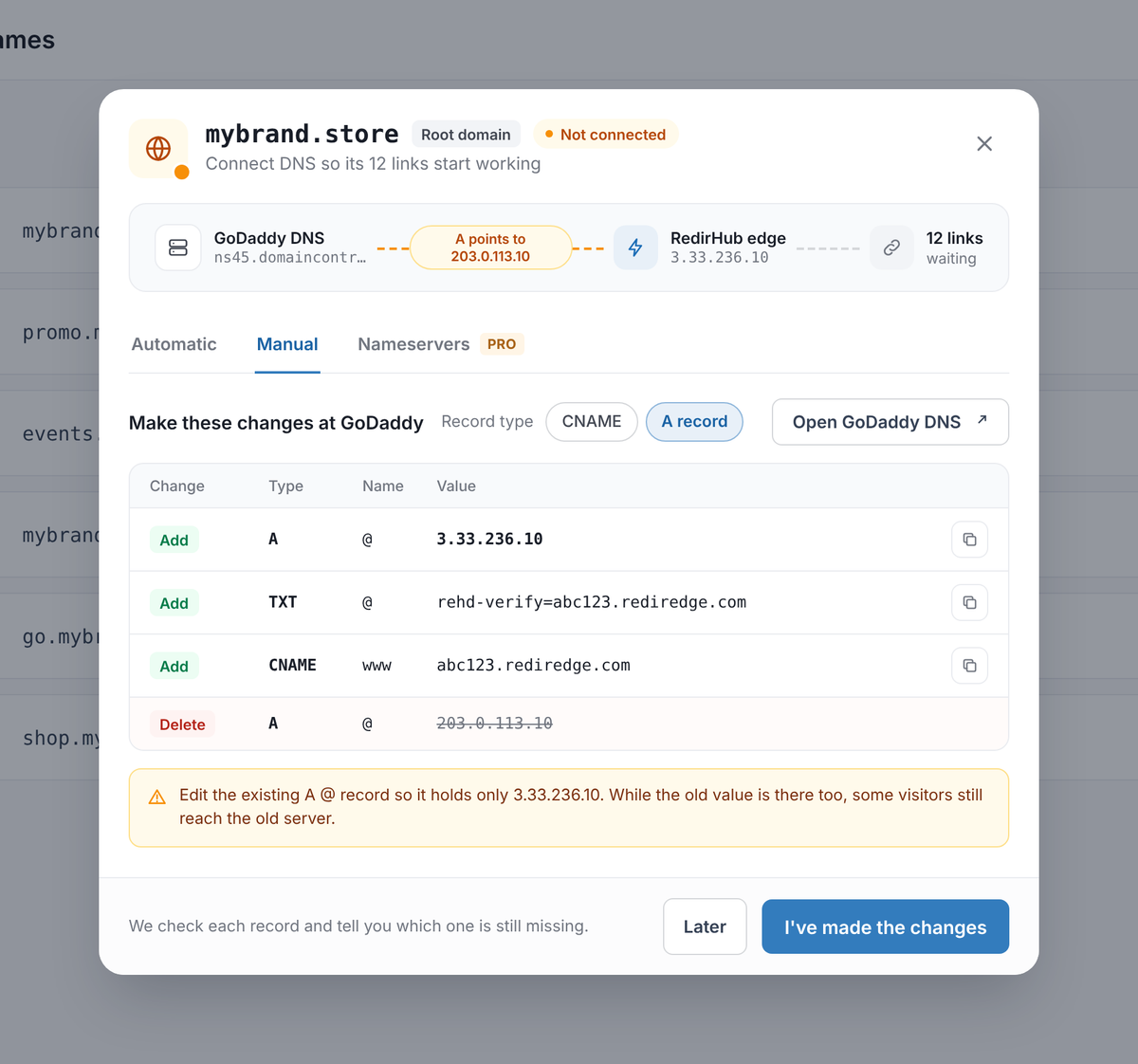Click the globe domain icon
Viewport: 1138px width, 1064px height.
[x=158, y=148]
